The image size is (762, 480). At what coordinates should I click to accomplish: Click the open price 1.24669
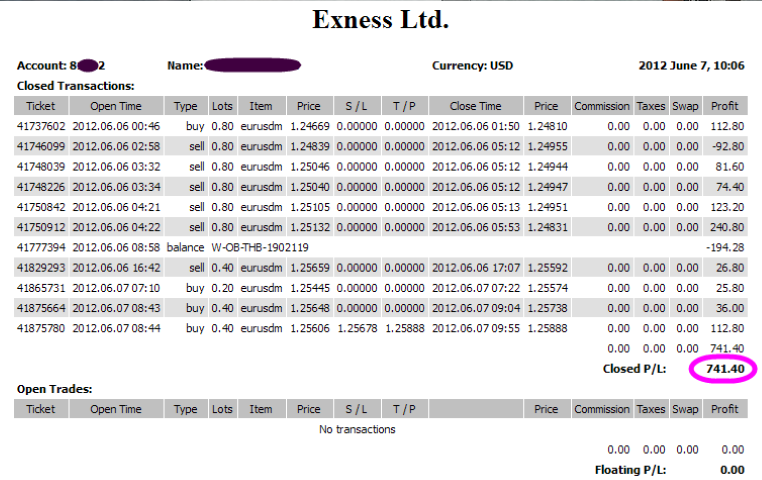click(310, 126)
